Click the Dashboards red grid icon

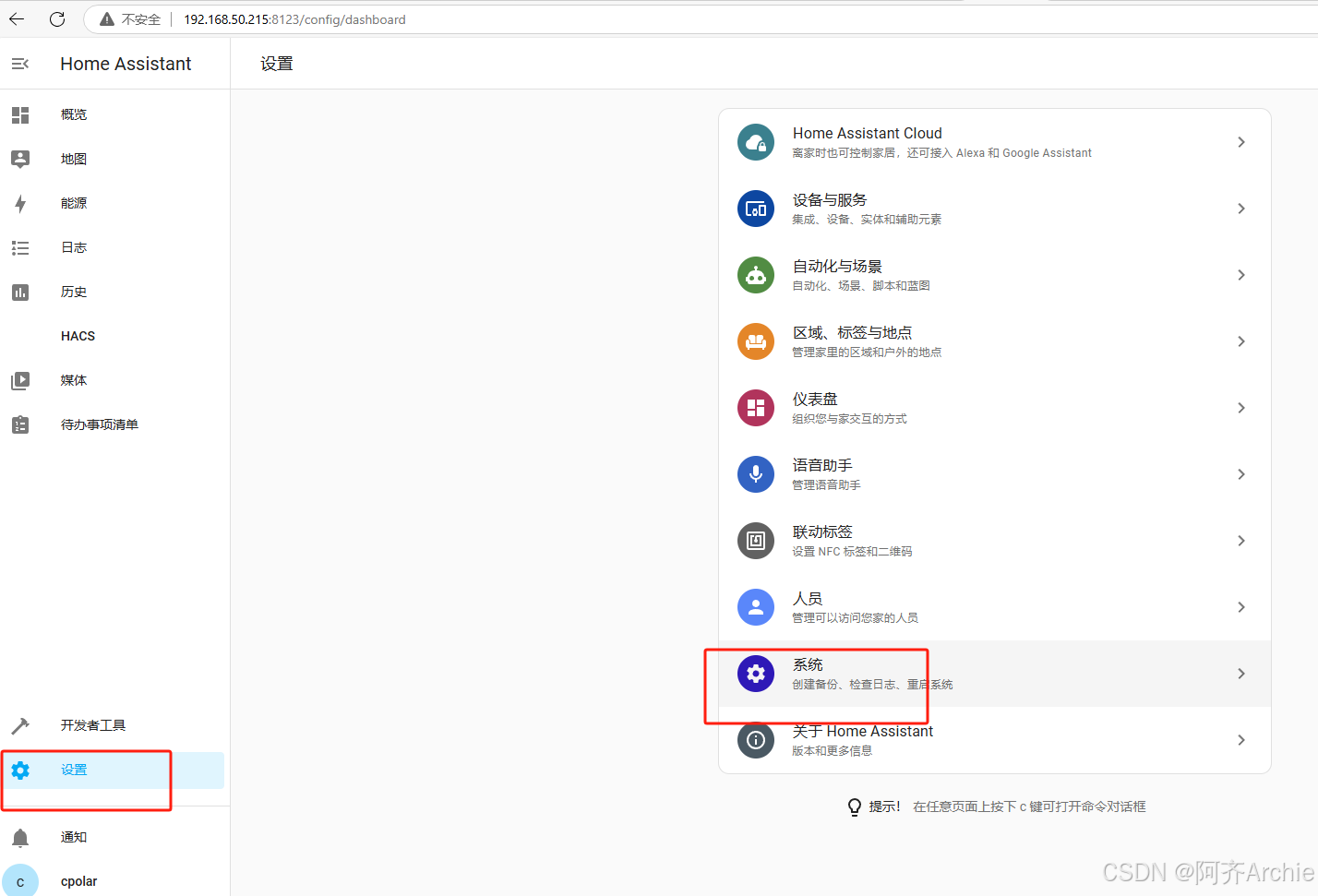click(x=756, y=408)
